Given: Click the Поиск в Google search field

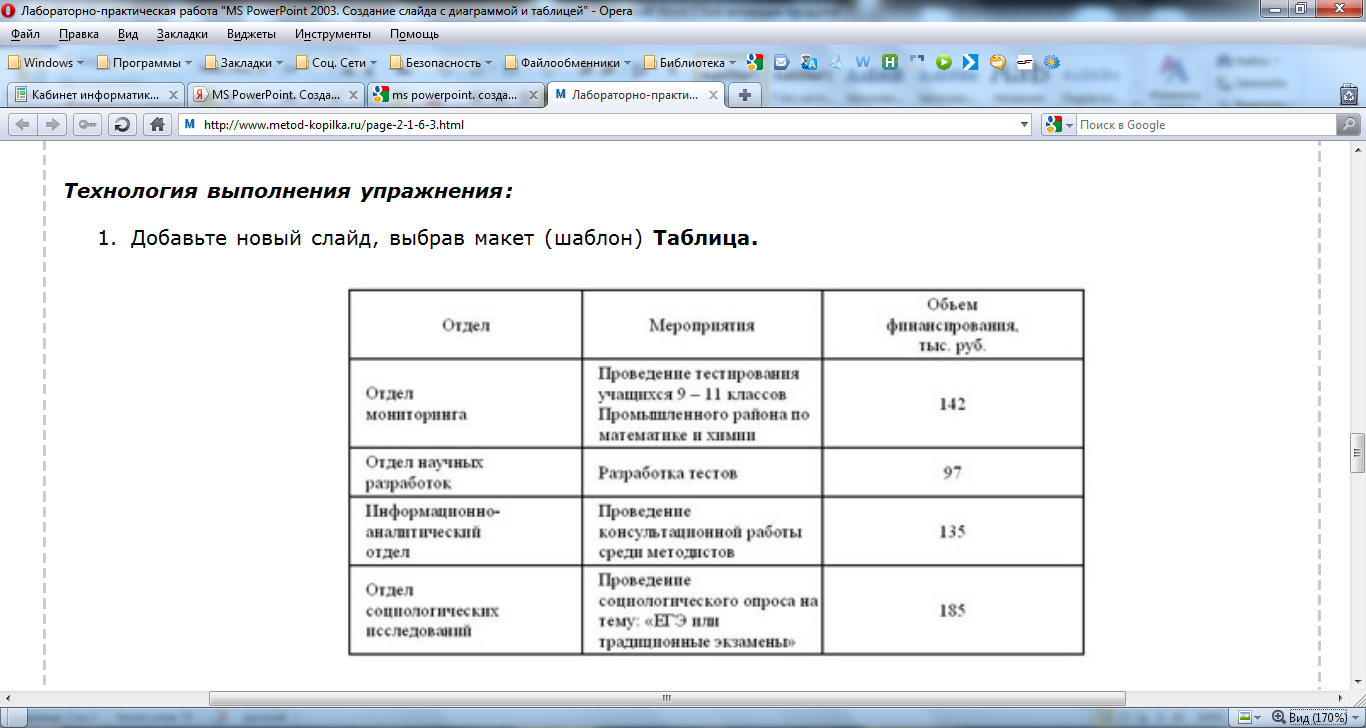Looking at the screenshot, I should click(1205, 125).
